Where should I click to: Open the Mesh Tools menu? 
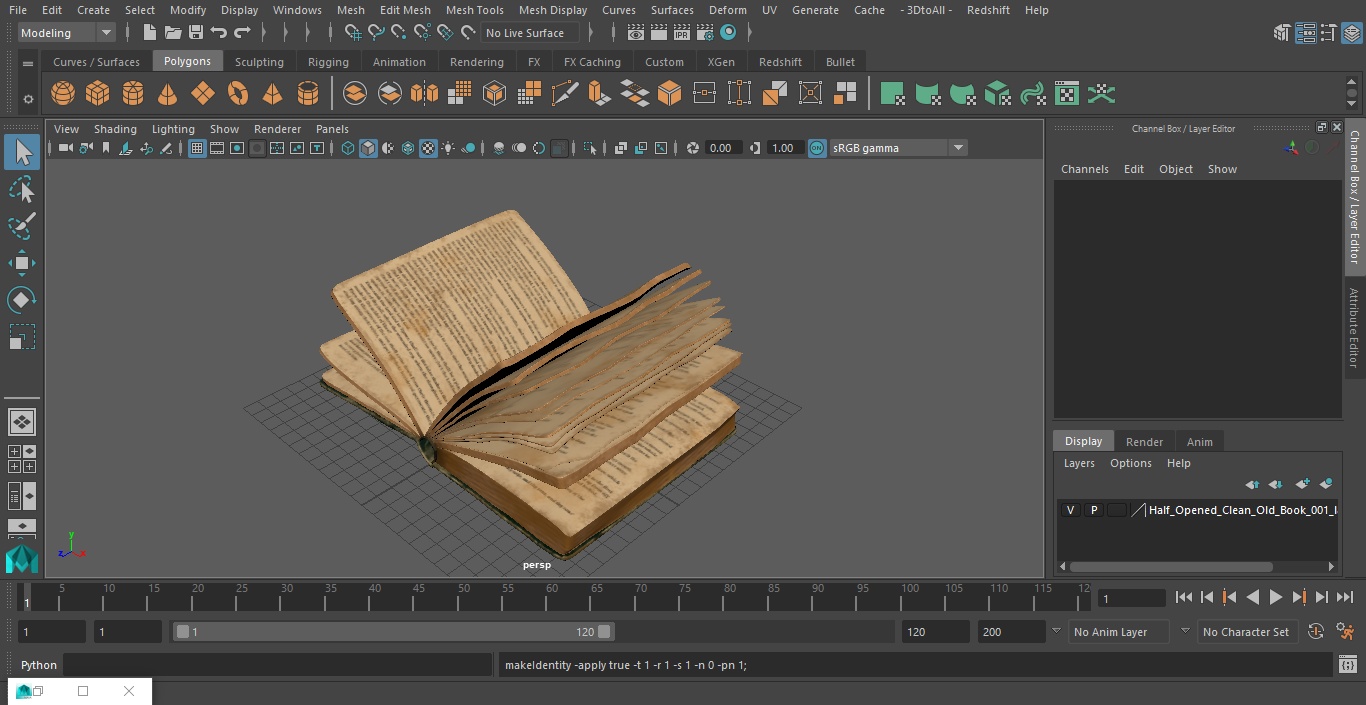point(474,10)
